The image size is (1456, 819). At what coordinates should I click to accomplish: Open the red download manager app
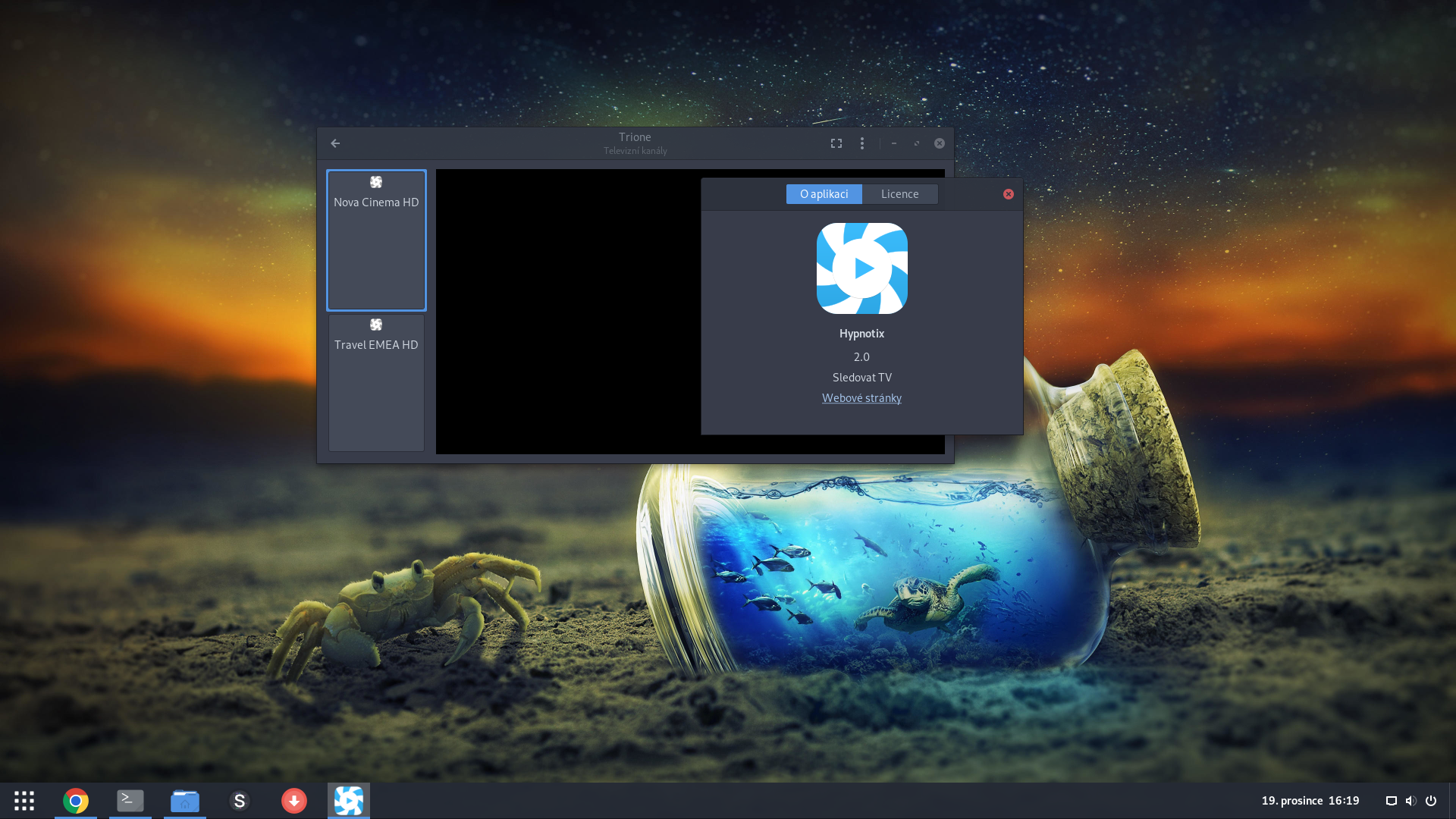pyautogui.click(x=294, y=800)
